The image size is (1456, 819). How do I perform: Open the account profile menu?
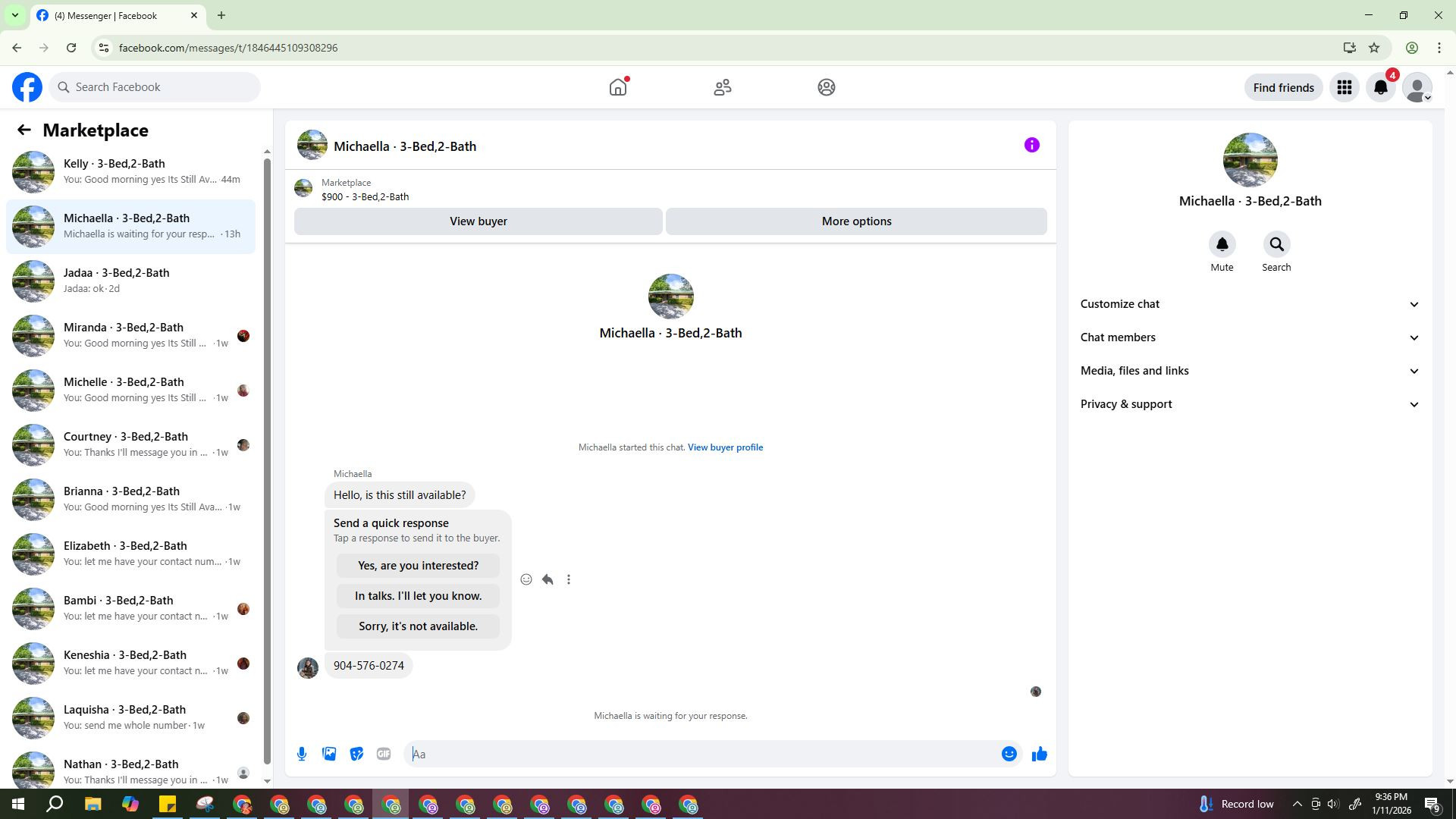pyautogui.click(x=1417, y=87)
